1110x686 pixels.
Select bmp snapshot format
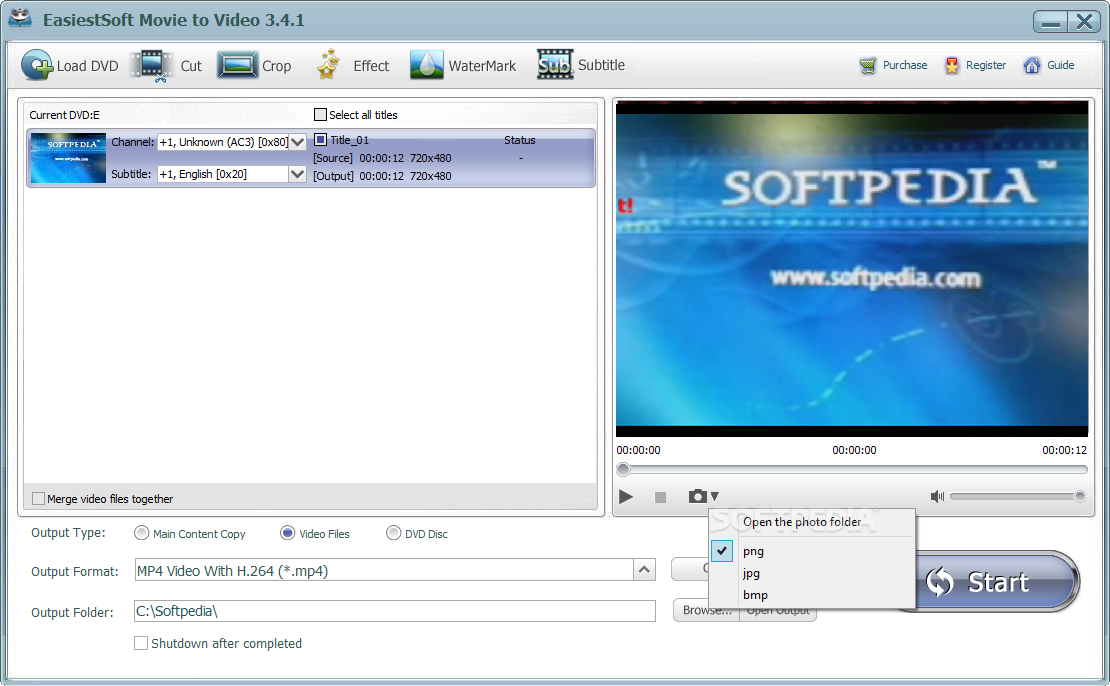pyautogui.click(x=755, y=595)
